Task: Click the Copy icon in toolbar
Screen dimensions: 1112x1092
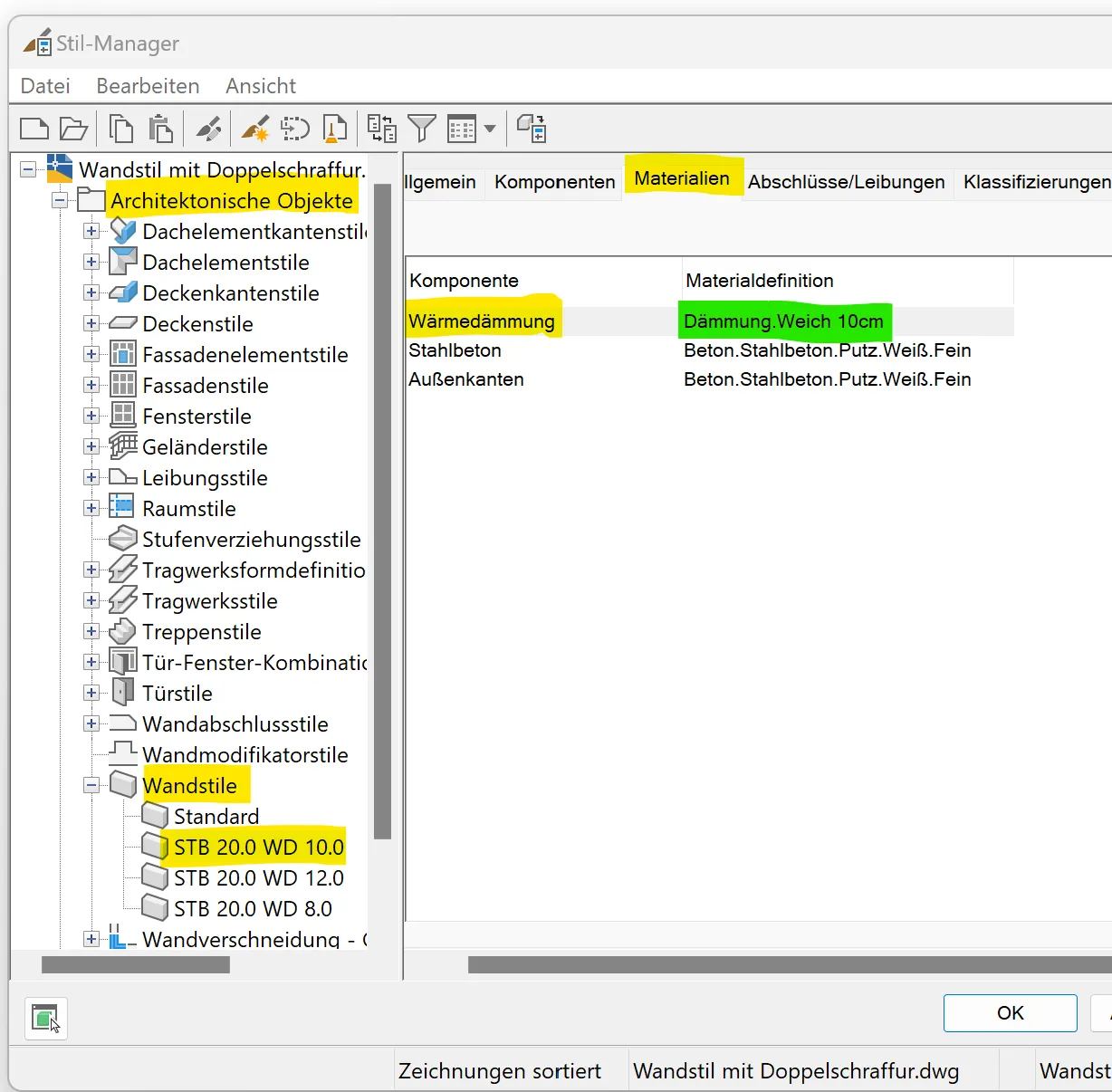Action: pyautogui.click(x=120, y=129)
